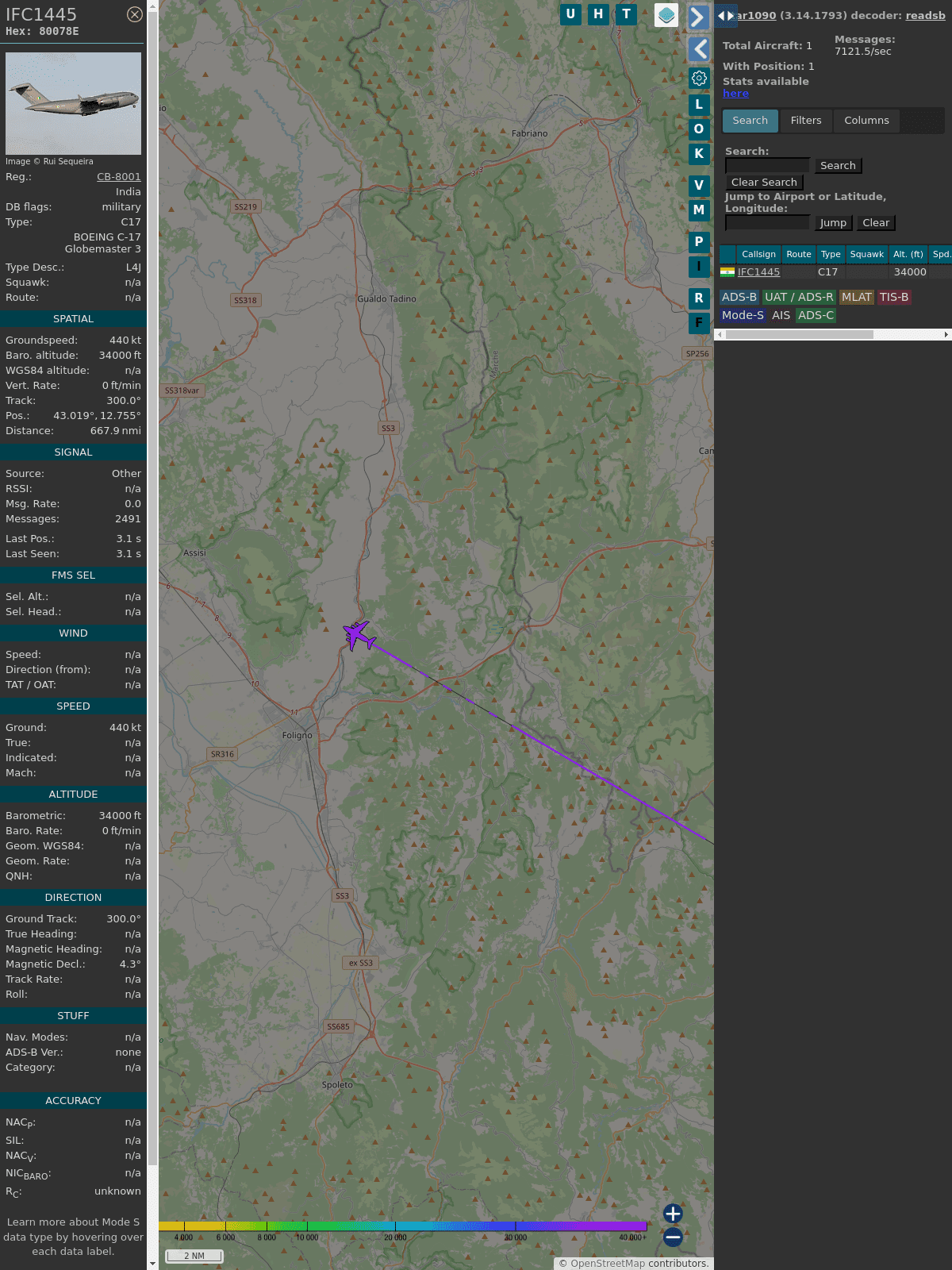952x1270 pixels.
Task: Click the MLAT legend label
Action: (x=856, y=297)
